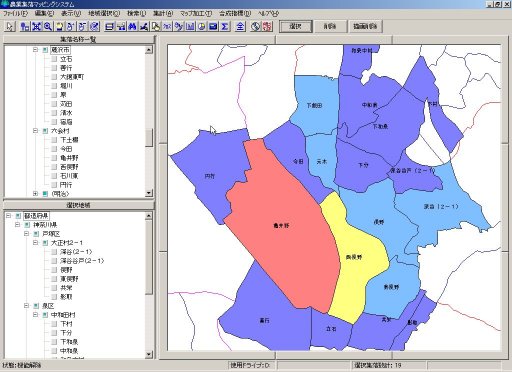Open the ファイル(F) menu
This screenshot has width=512, height=372.
click(15, 13)
